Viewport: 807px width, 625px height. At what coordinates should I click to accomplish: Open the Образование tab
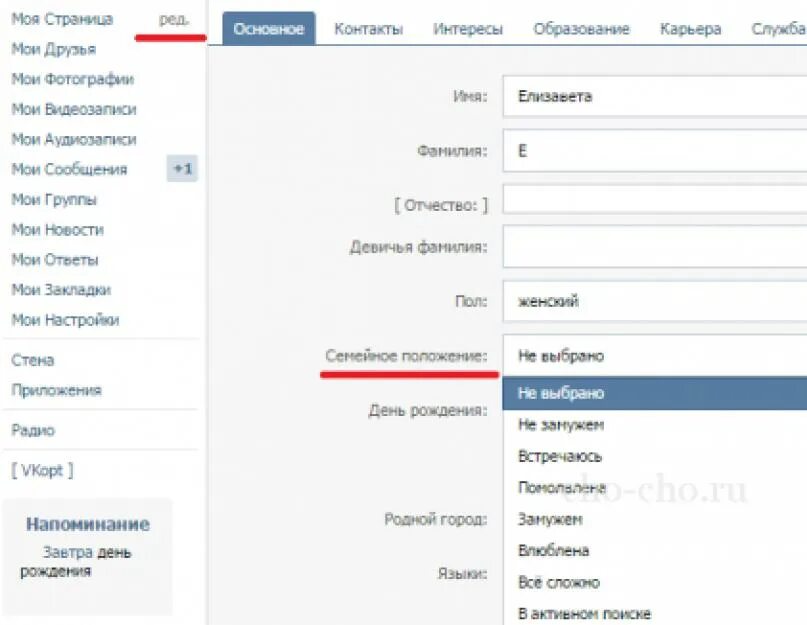click(581, 29)
